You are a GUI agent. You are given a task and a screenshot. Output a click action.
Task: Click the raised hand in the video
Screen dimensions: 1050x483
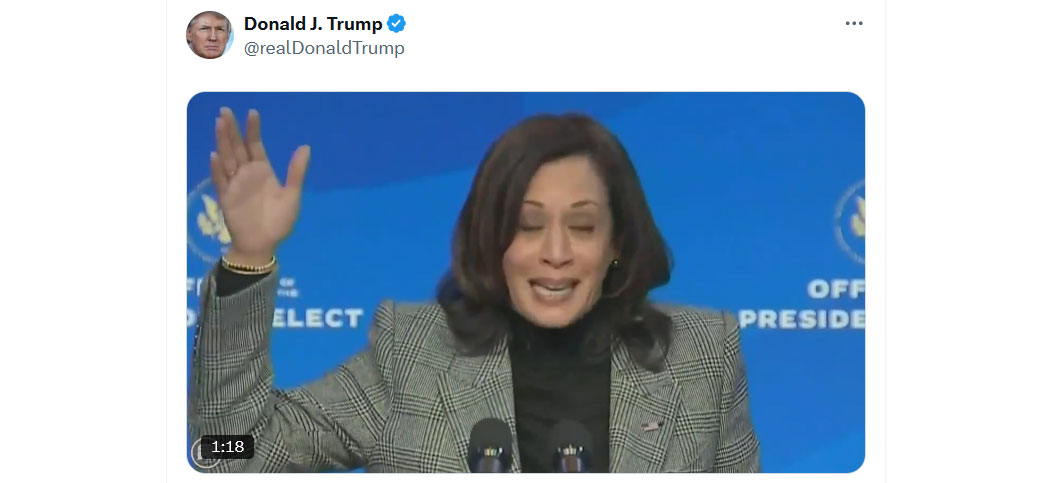click(256, 183)
